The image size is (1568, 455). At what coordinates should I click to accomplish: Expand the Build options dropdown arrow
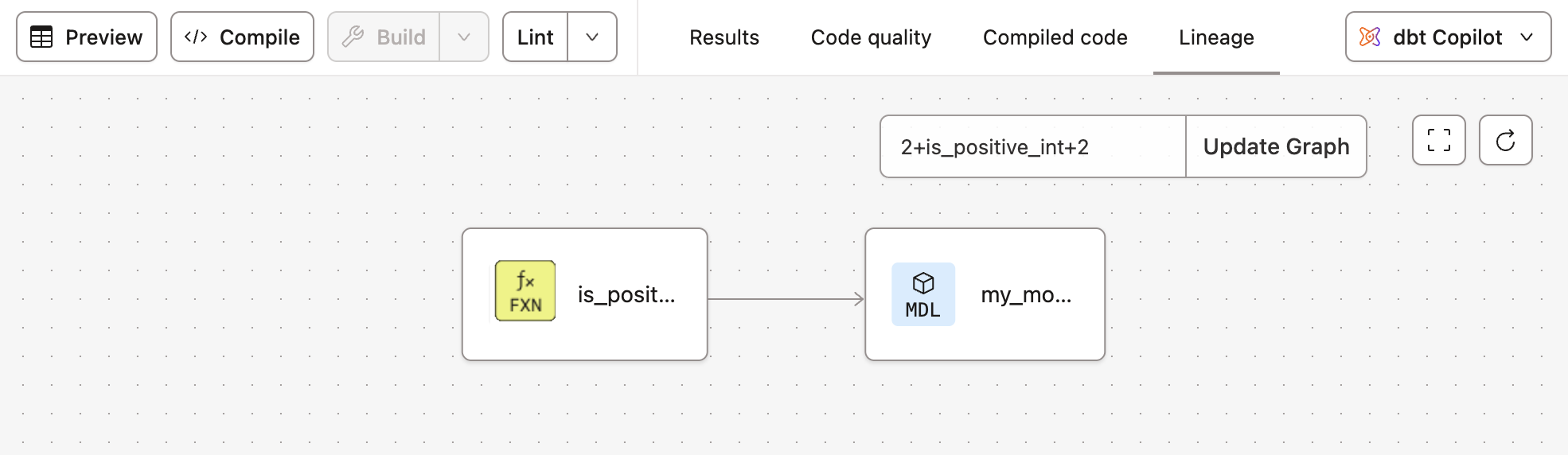[464, 37]
